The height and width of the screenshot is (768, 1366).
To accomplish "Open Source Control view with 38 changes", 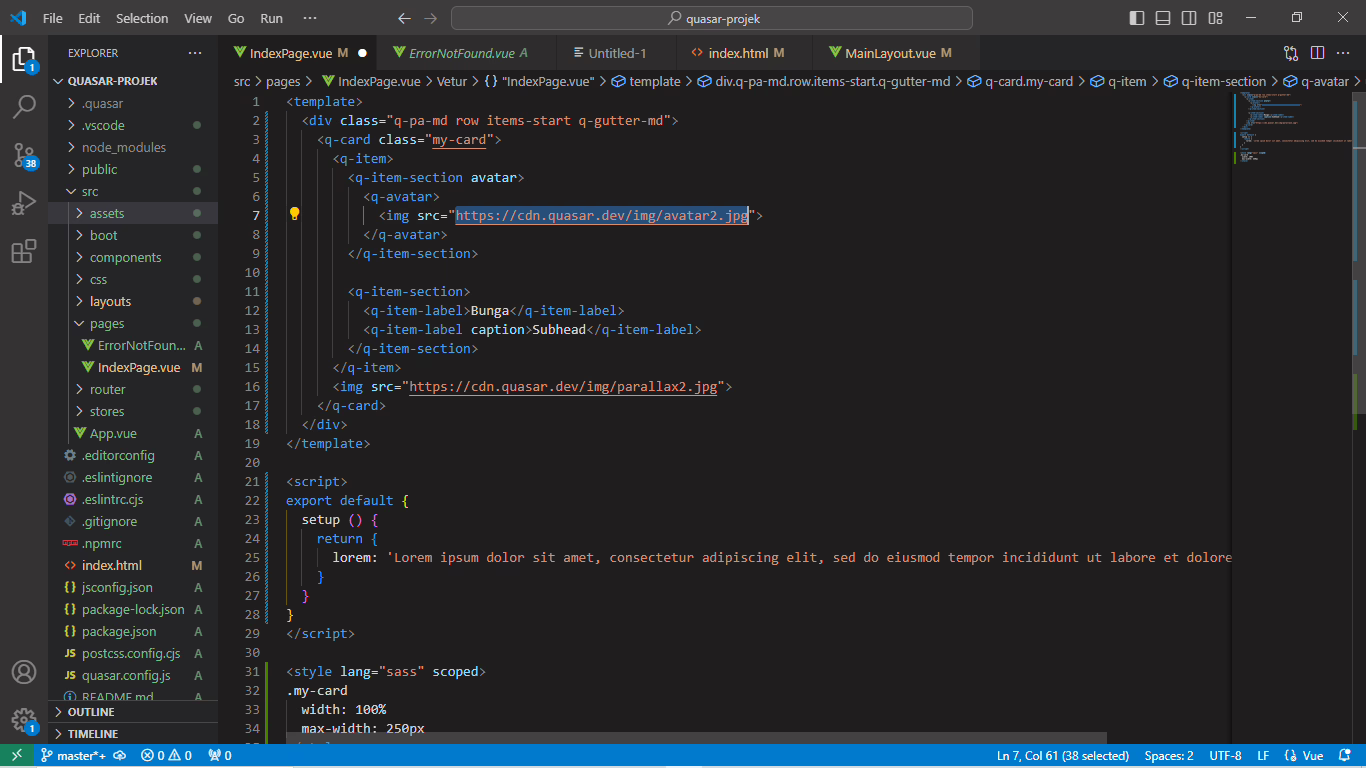I will (24, 155).
